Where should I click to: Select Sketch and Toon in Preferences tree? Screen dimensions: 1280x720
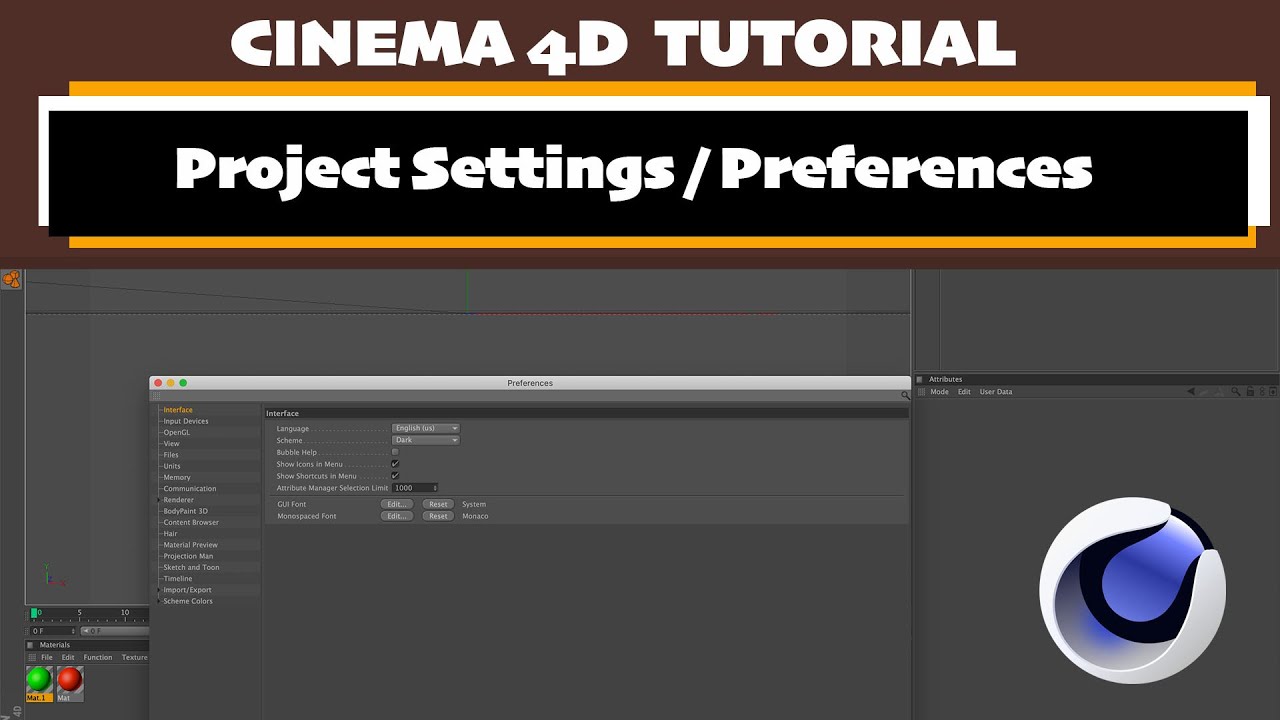[x=191, y=567]
